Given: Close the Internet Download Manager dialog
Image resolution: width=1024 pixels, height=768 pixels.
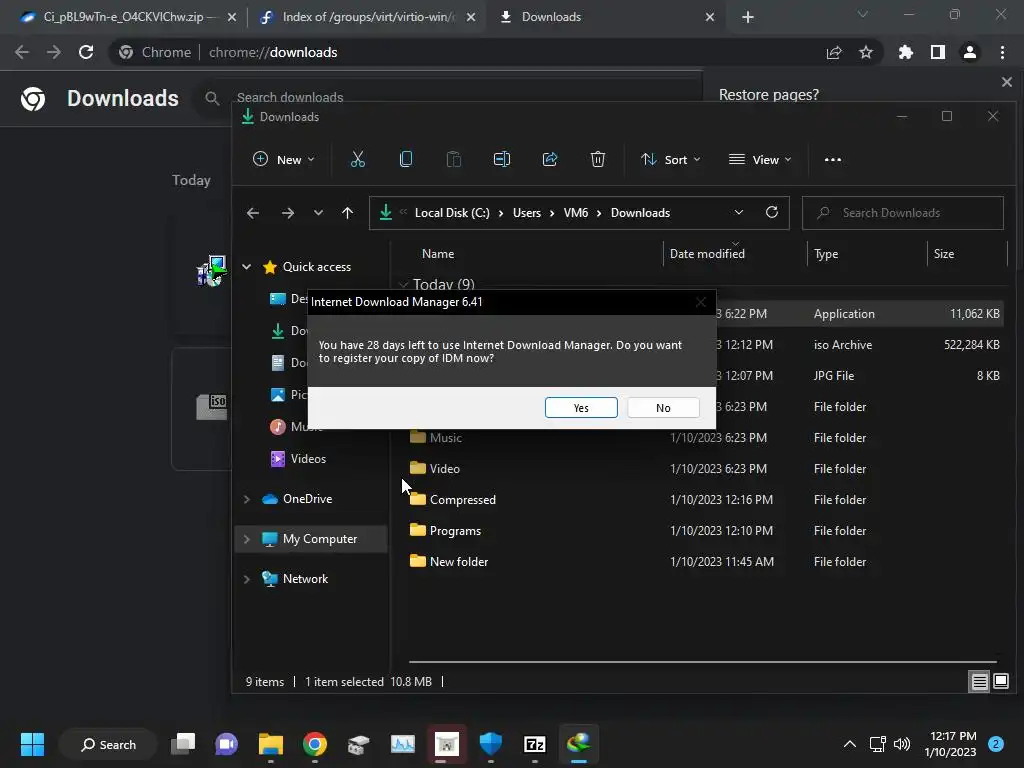Looking at the screenshot, I should (x=701, y=302).
